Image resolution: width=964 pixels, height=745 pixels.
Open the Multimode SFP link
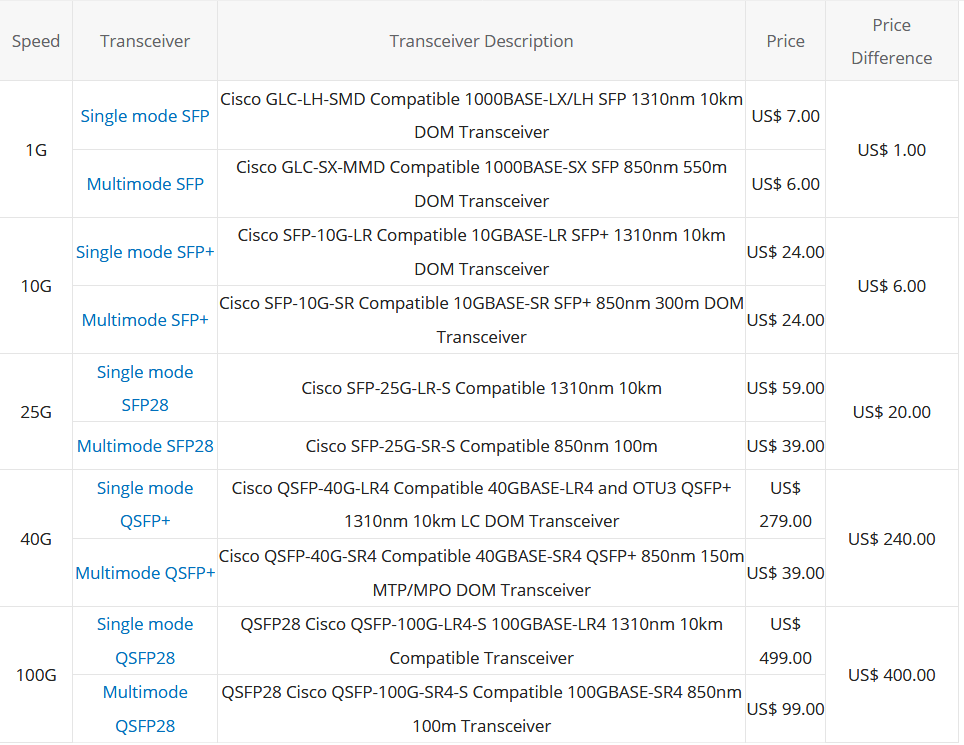[x=144, y=184]
